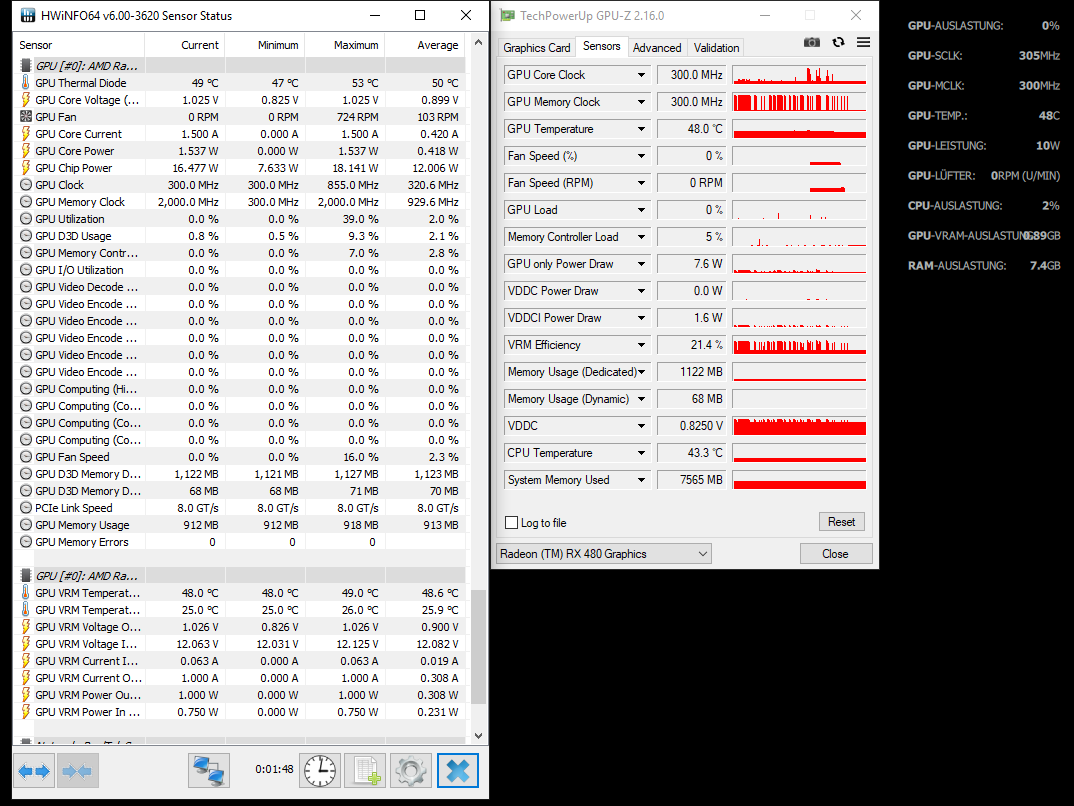
Task: Click the first GPU [#0] chip icon
Action: 25,66
